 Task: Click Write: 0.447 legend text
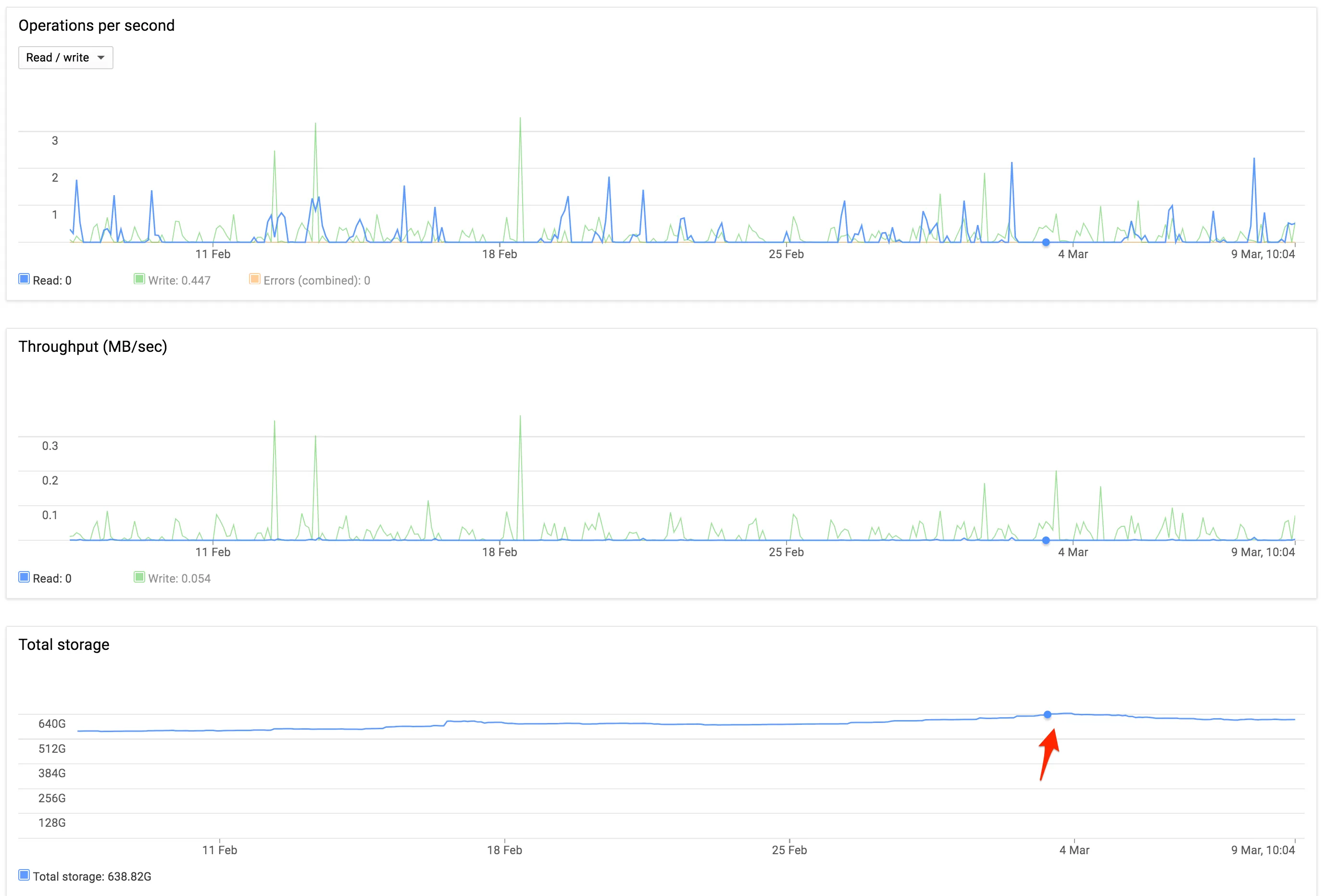click(179, 280)
